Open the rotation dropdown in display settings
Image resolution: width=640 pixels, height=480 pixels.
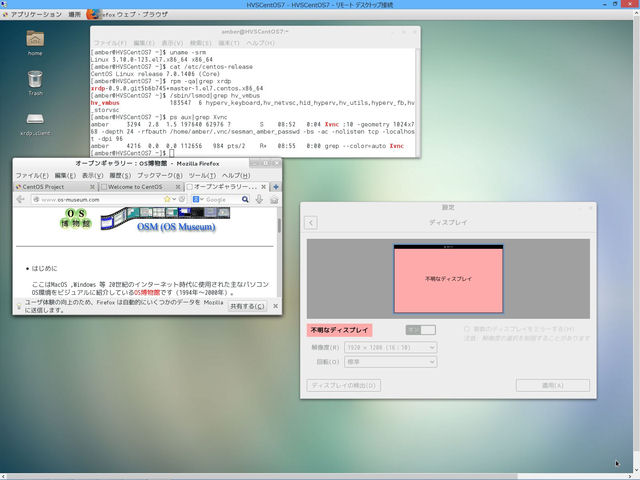tap(391, 362)
